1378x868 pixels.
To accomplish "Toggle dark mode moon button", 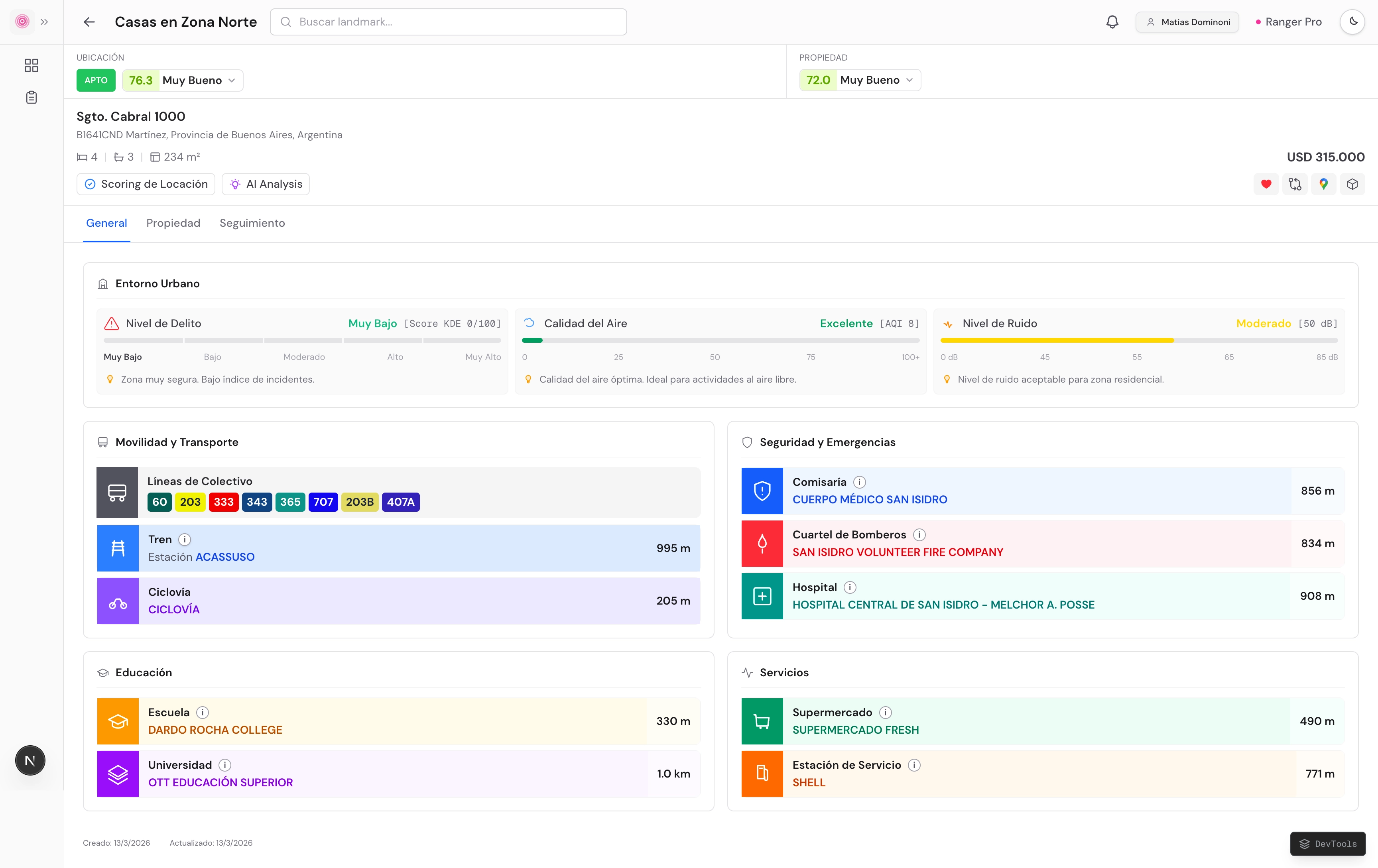I will point(1352,22).
